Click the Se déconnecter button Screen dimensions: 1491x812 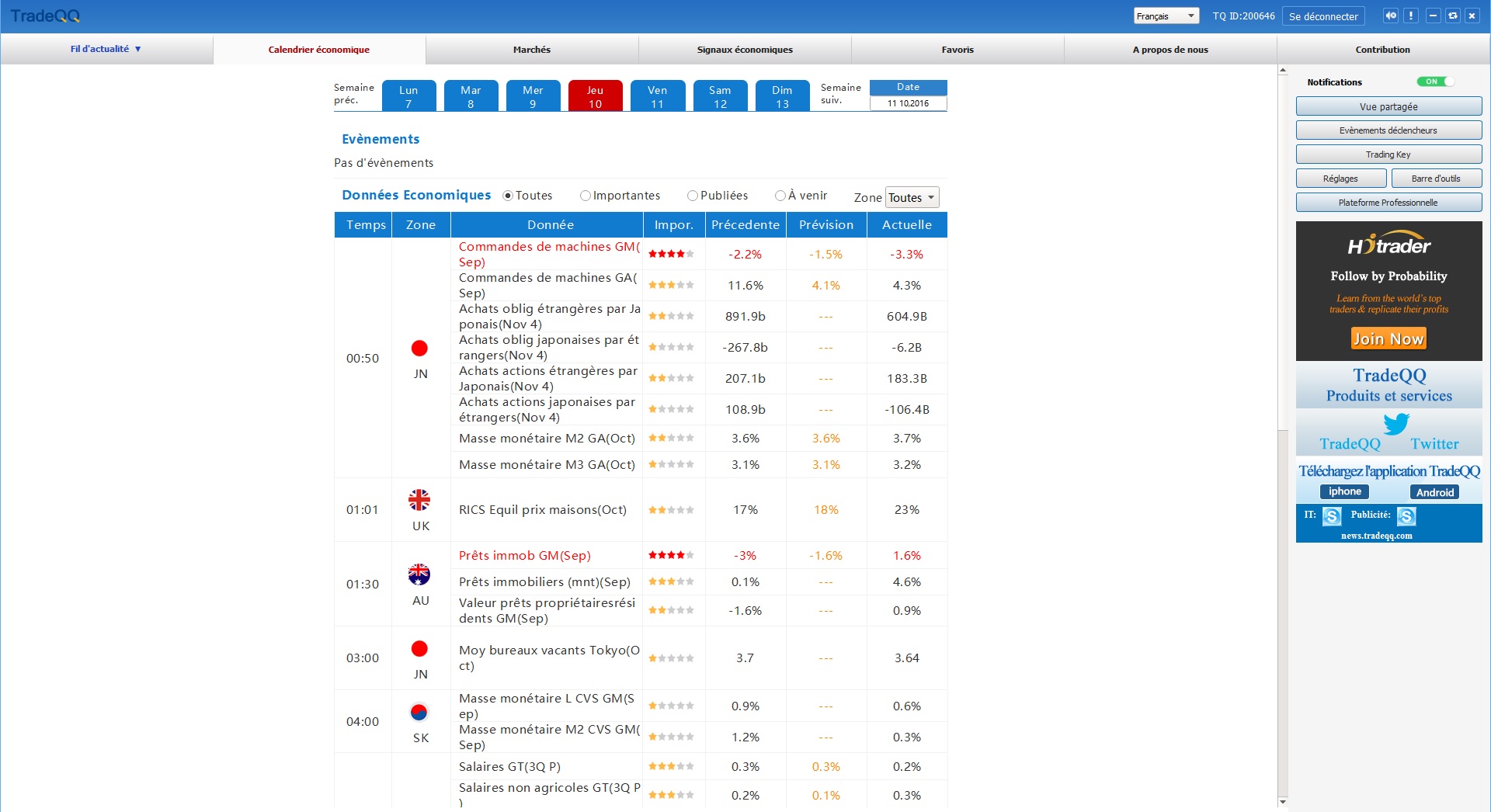(1323, 16)
